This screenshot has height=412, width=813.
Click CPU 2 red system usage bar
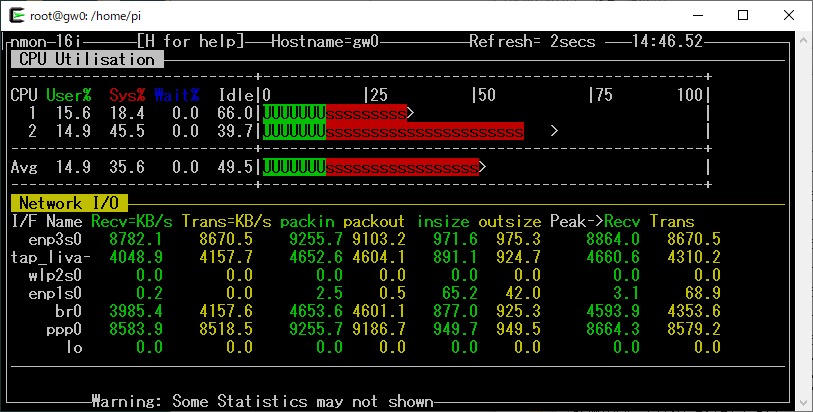click(x=425, y=131)
